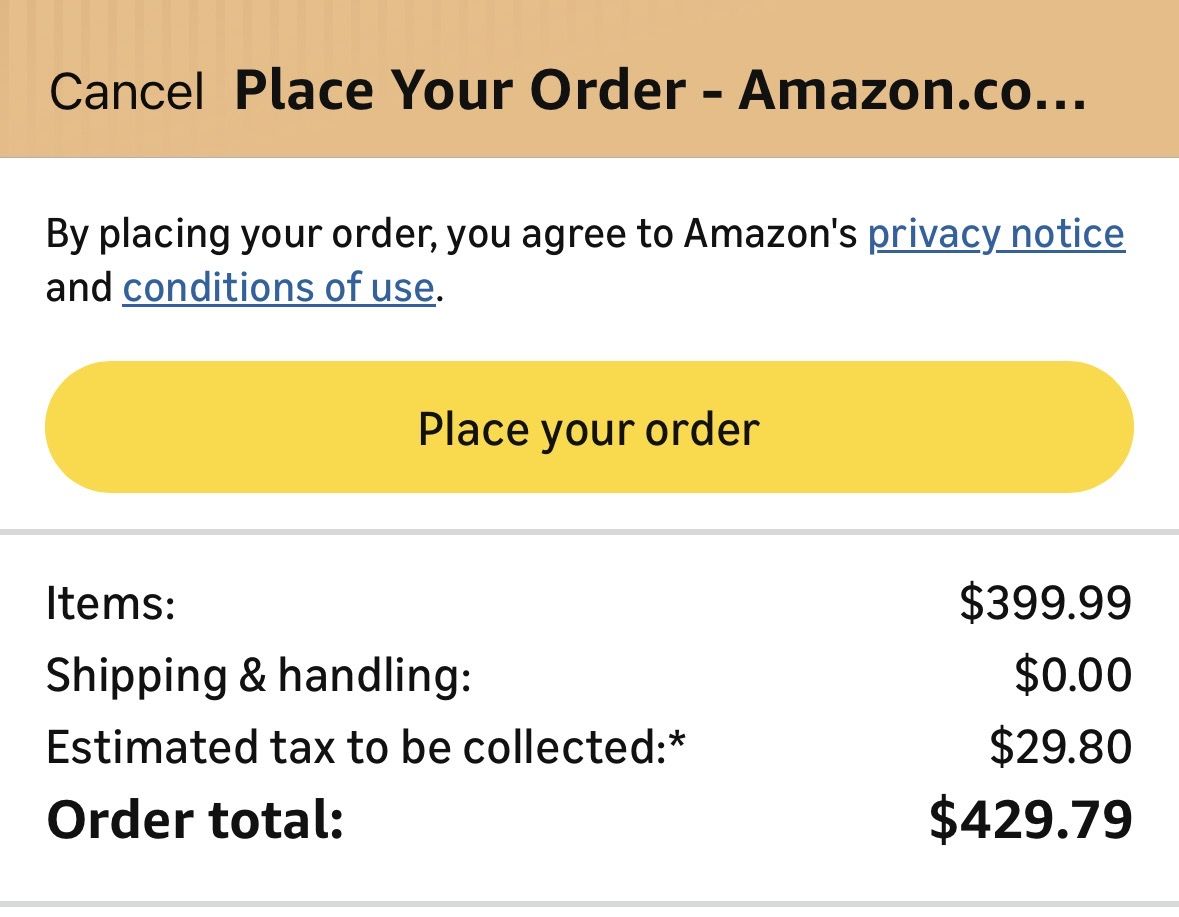The width and height of the screenshot is (1179, 917).
Task: Select the Shipping & handling label
Action: coord(258,676)
